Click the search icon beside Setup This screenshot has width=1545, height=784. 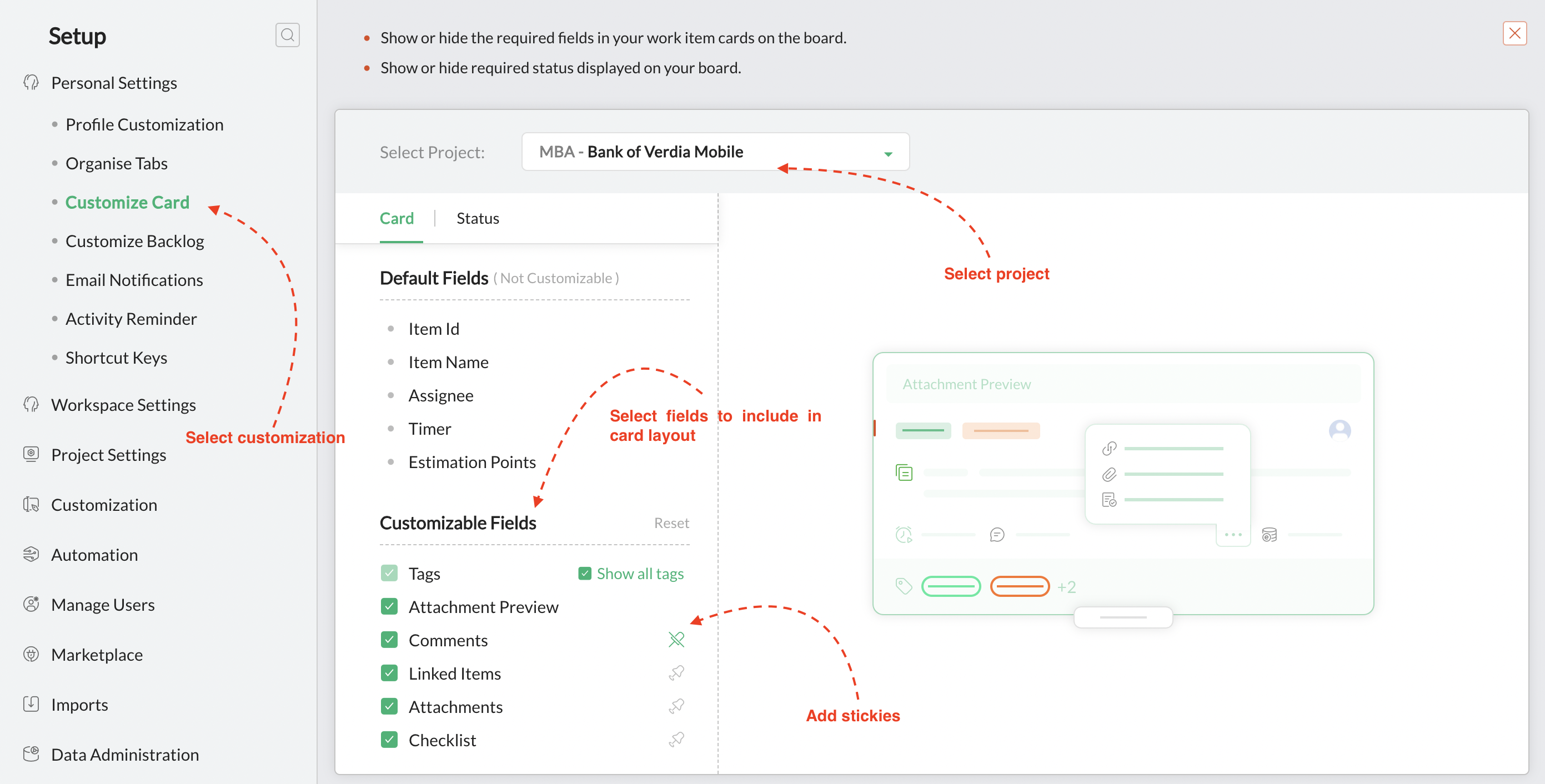tap(287, 35)
